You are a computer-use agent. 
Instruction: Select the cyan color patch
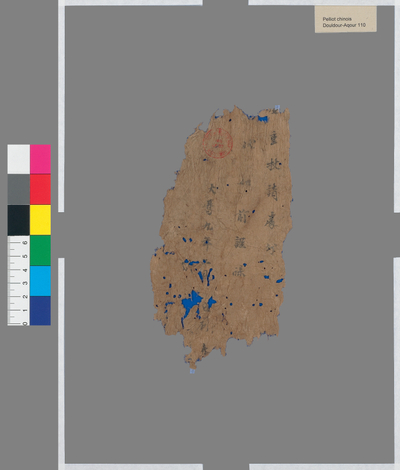[40, 281]
